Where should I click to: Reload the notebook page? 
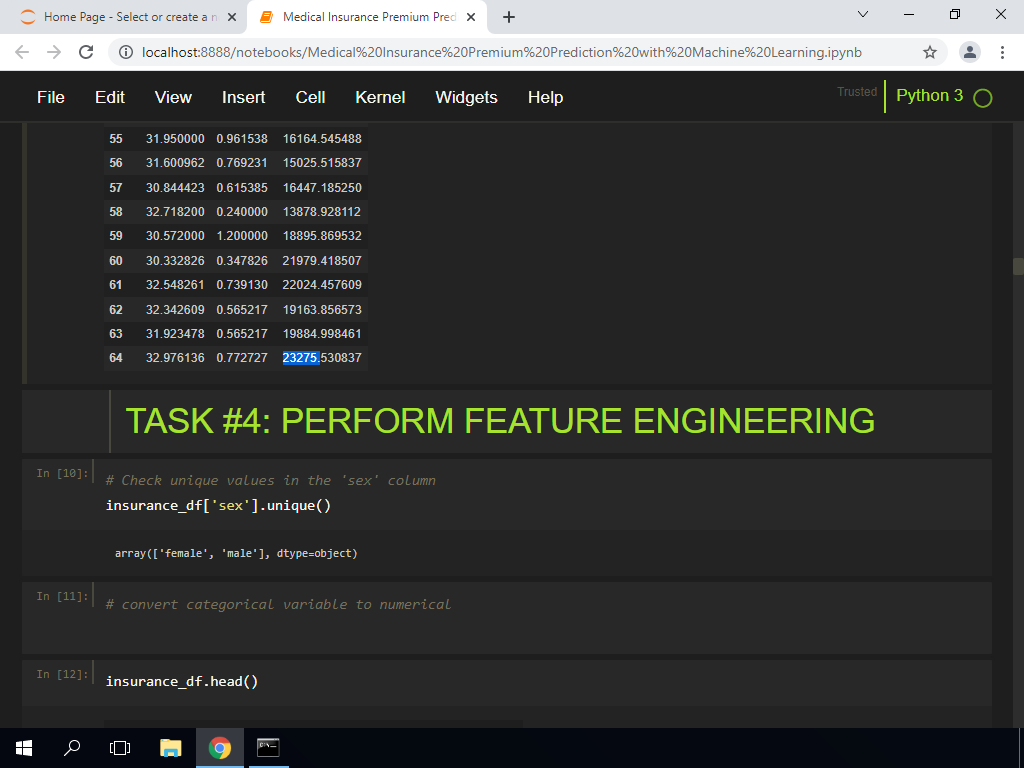86,52
